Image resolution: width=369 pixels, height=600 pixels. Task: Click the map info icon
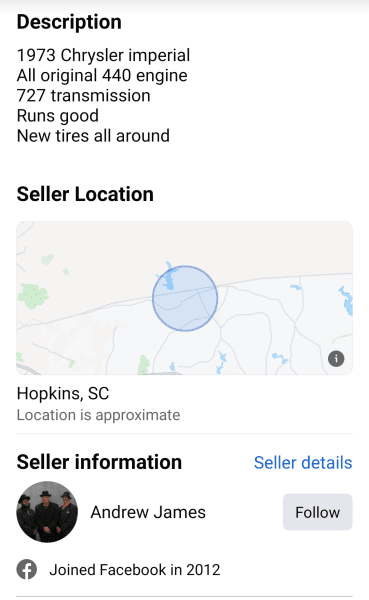(336, 359)
